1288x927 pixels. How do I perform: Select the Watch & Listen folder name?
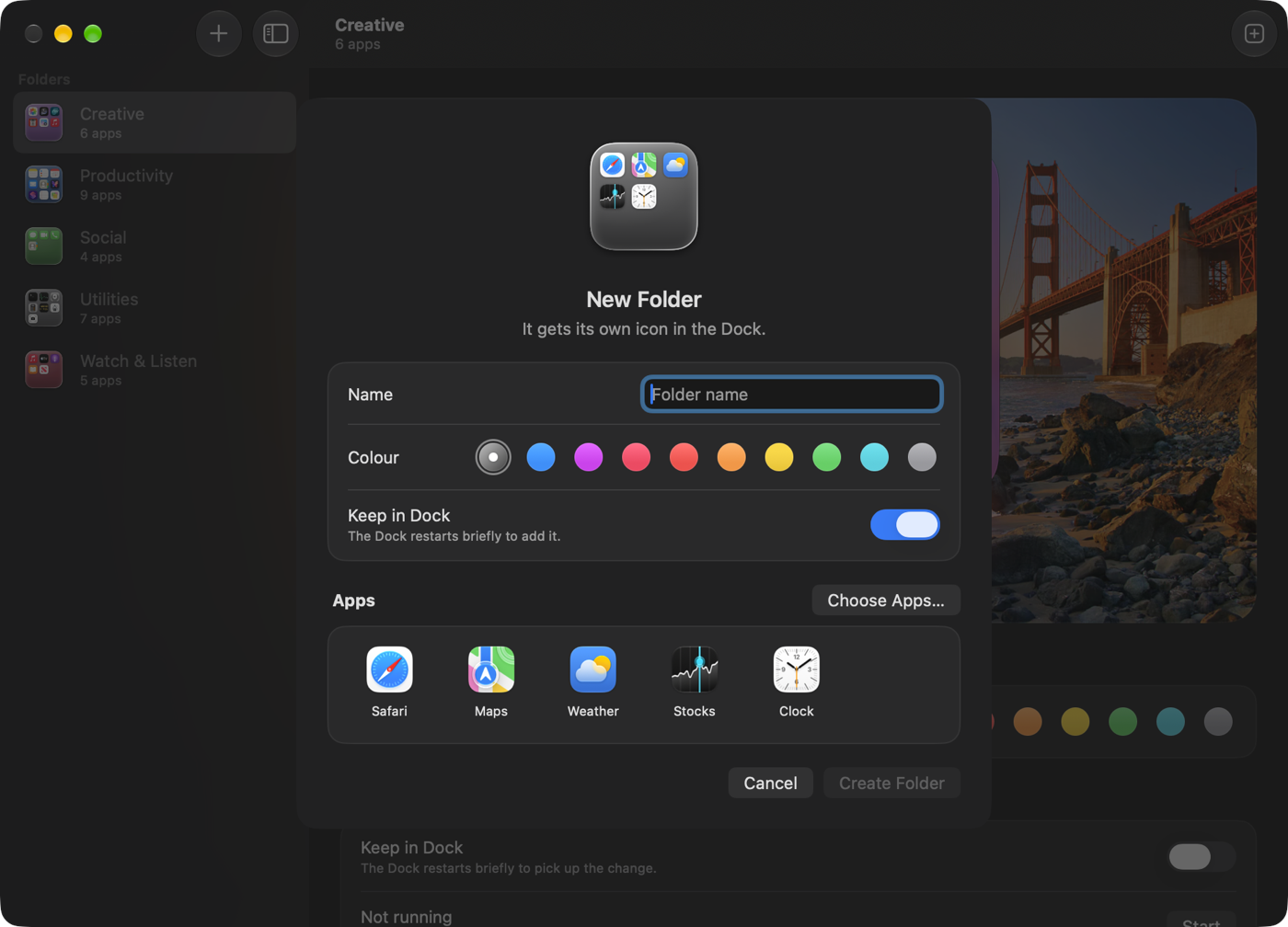(x=138, y=360)
